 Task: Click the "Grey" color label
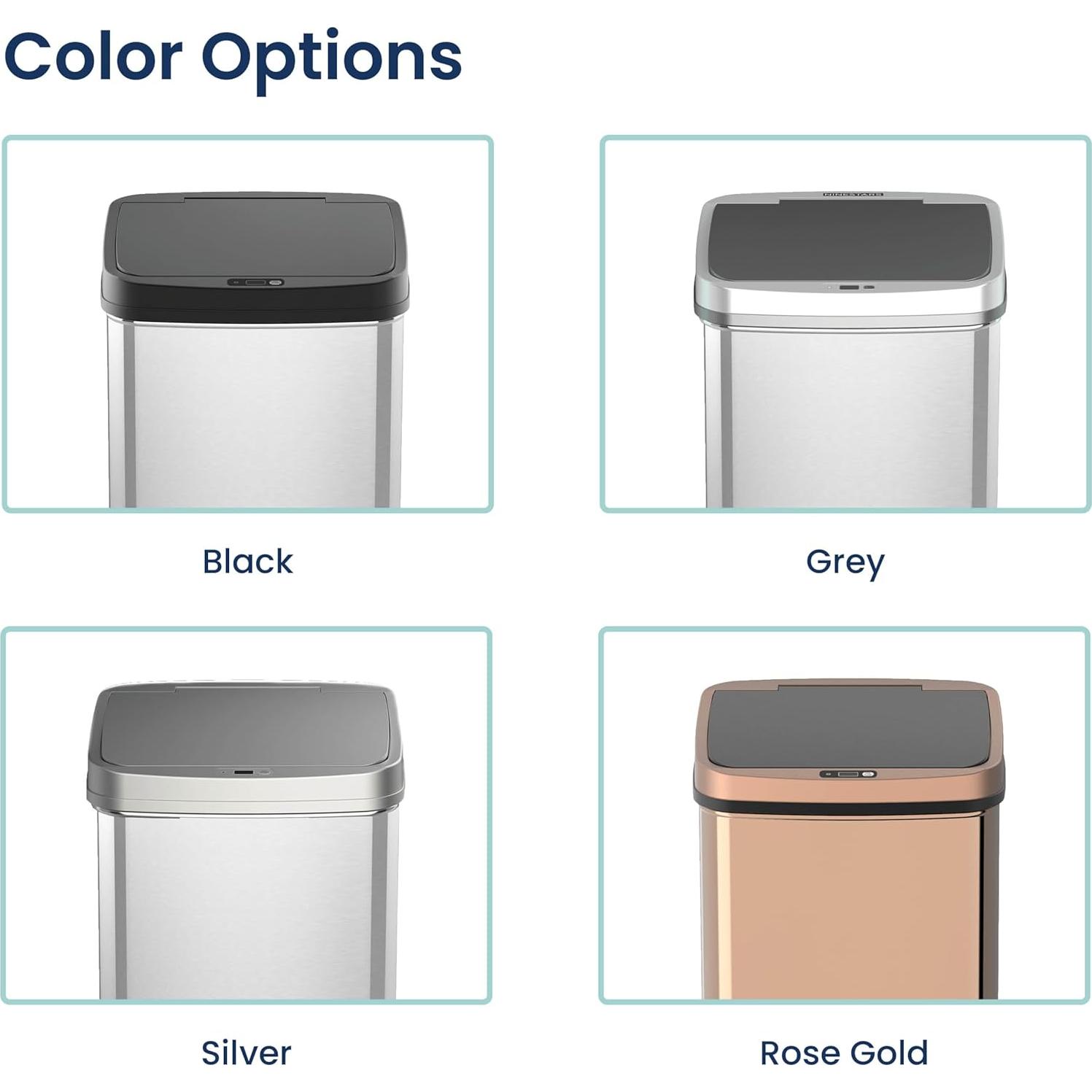coord(845,562)
